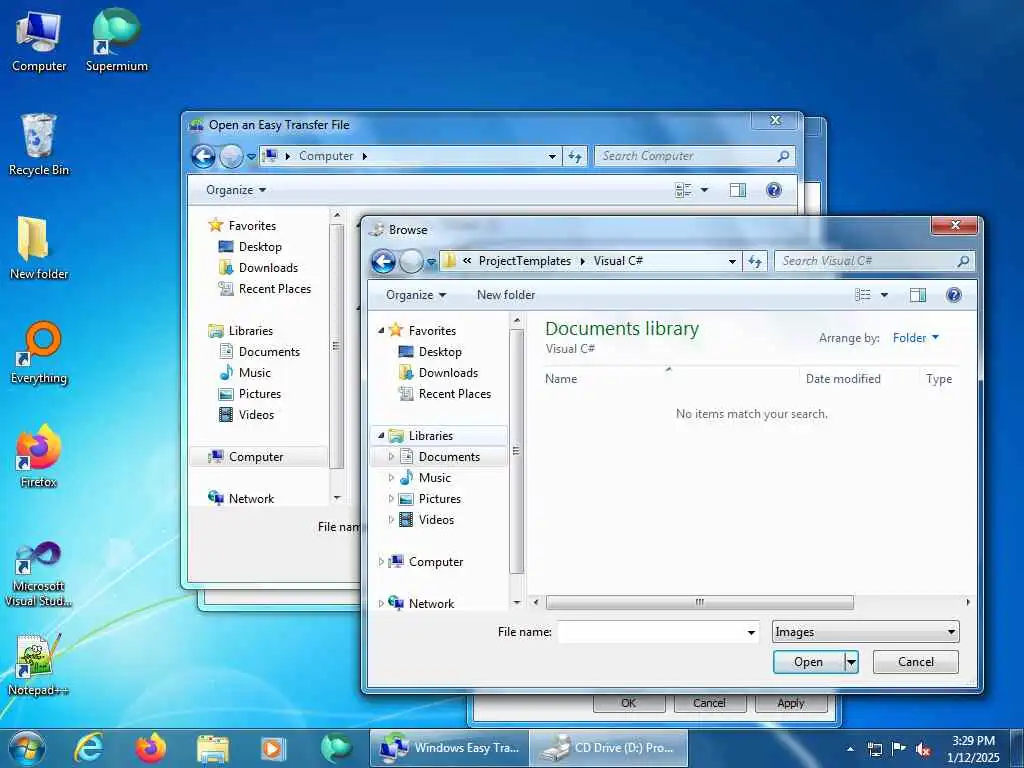This screenshot has height=768, width=1024.
Task: Click Action Center flag in system tray
Action: (x=899, y=749)
